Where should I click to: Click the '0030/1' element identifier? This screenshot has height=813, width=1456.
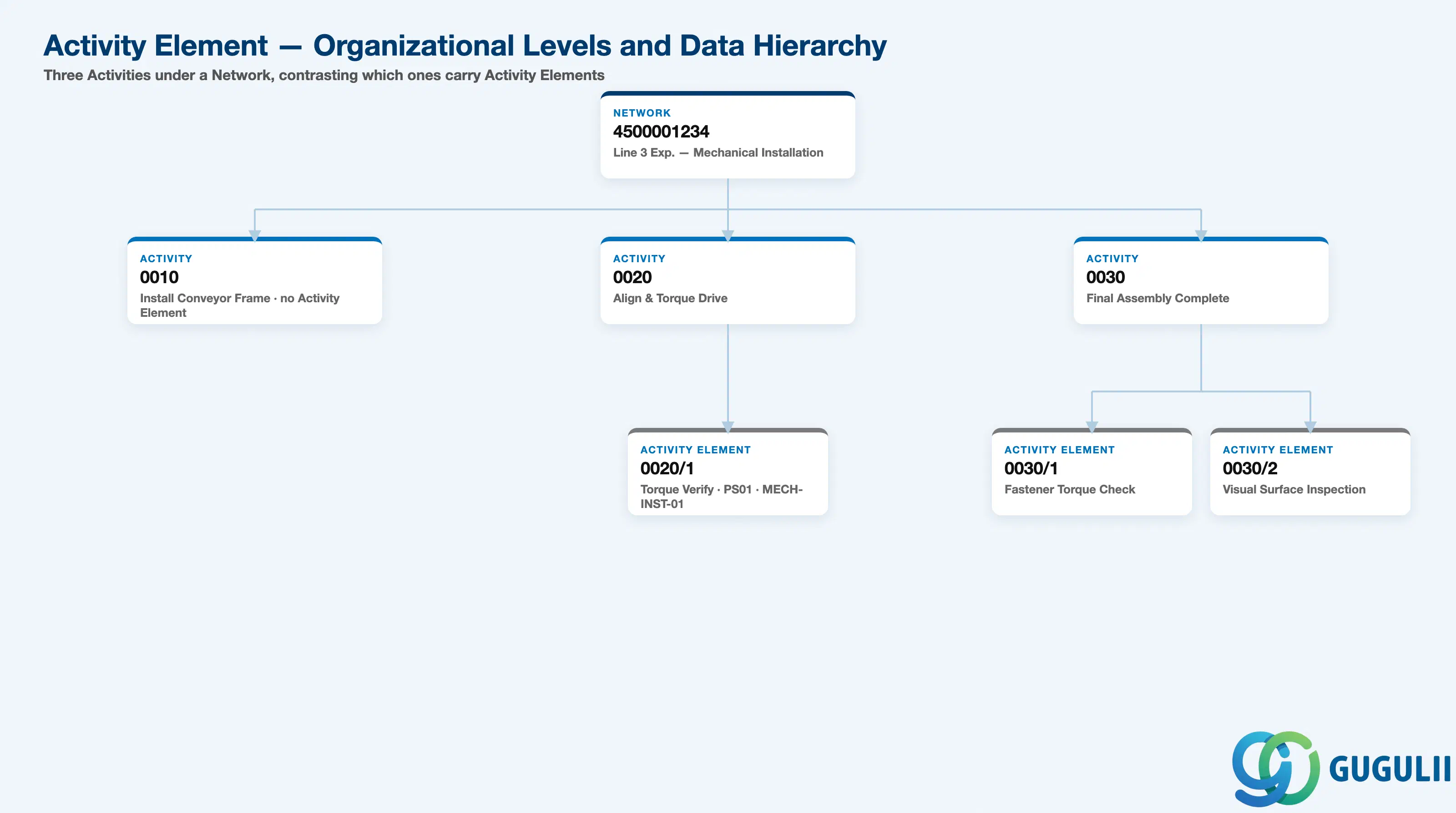1031,468
